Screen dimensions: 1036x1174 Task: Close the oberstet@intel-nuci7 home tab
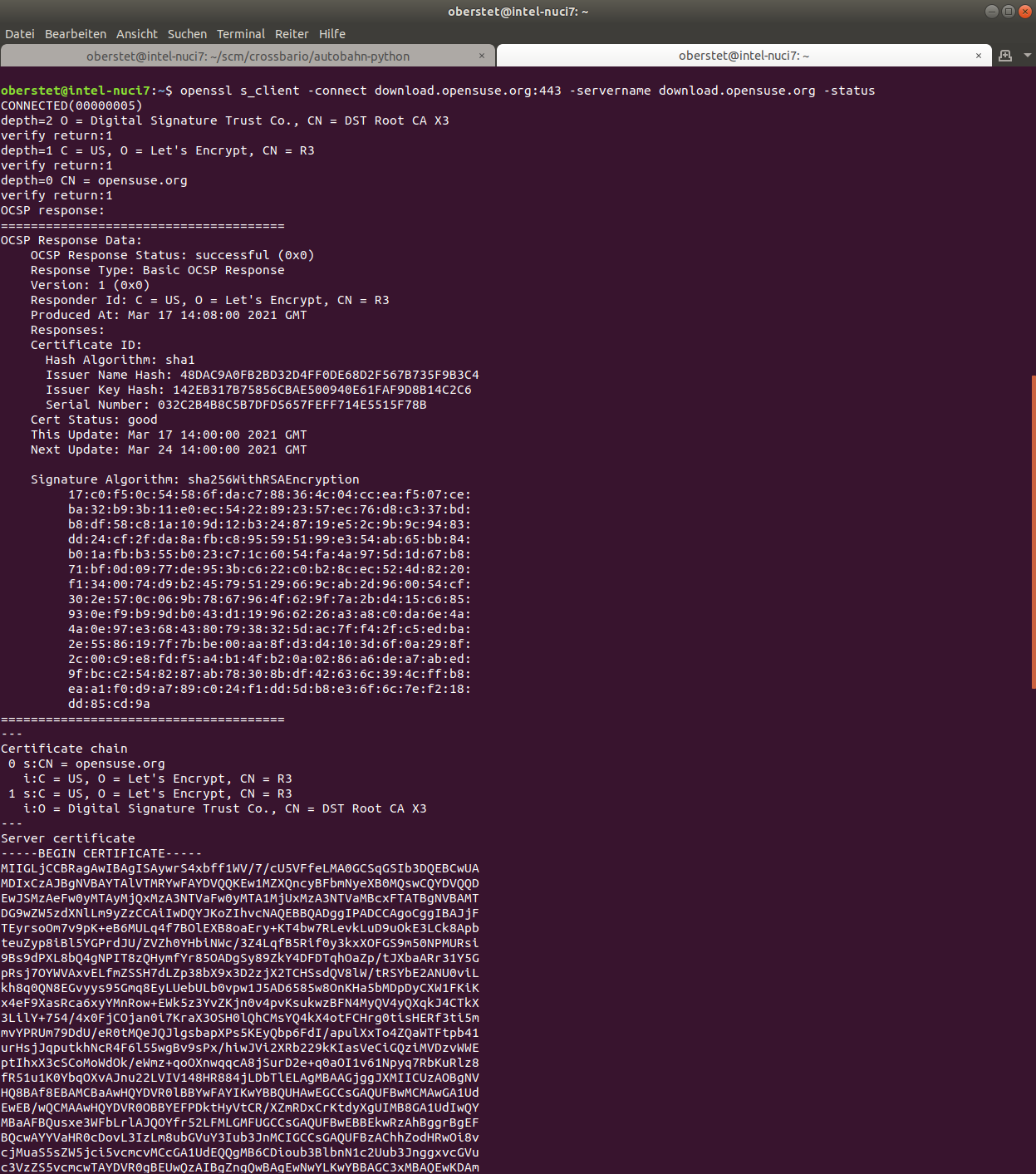tap(978, 55)
